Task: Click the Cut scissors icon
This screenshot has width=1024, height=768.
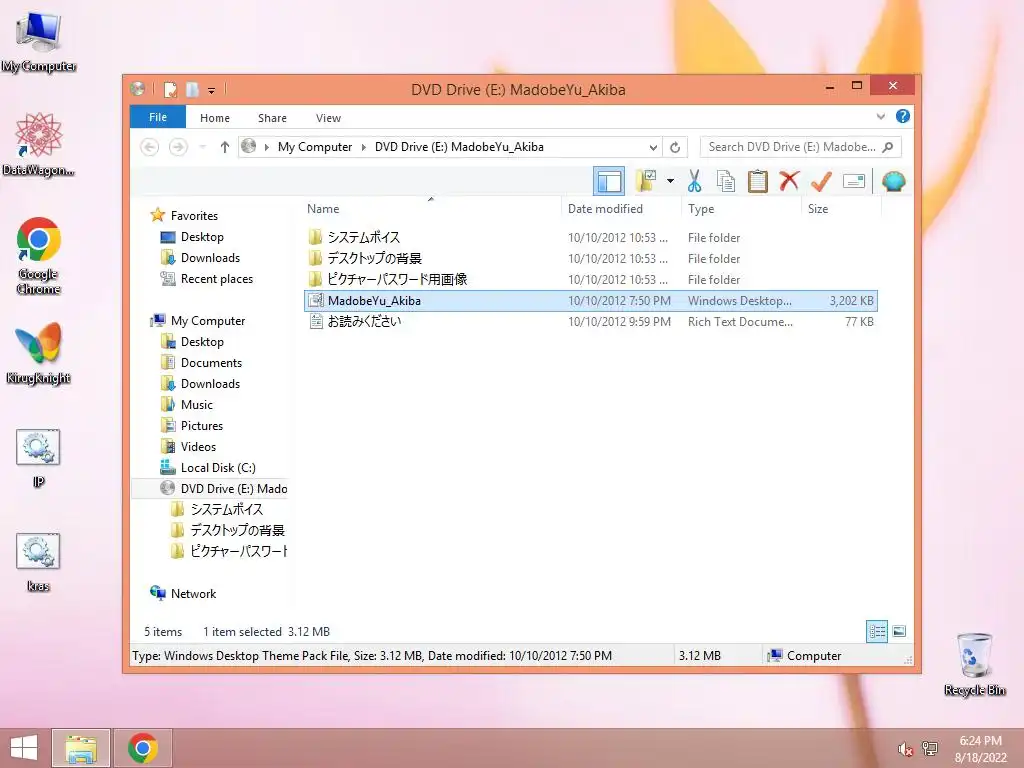Action: [x=694, y=181]
